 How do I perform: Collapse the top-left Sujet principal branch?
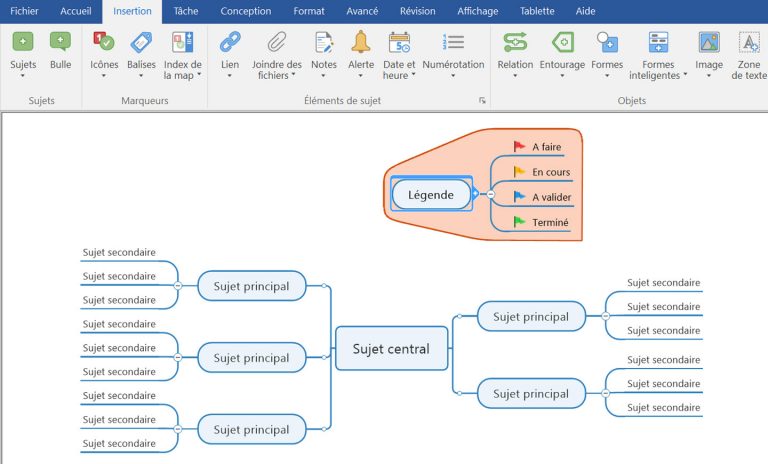tap(177, 286)
